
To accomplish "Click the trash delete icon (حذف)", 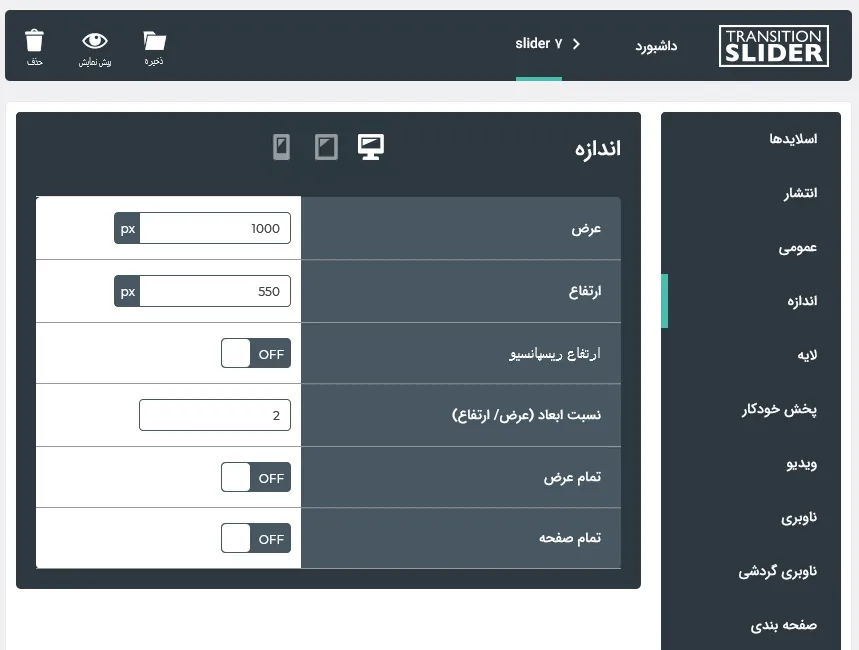I will pyautogui.click(x=34, y=41).
